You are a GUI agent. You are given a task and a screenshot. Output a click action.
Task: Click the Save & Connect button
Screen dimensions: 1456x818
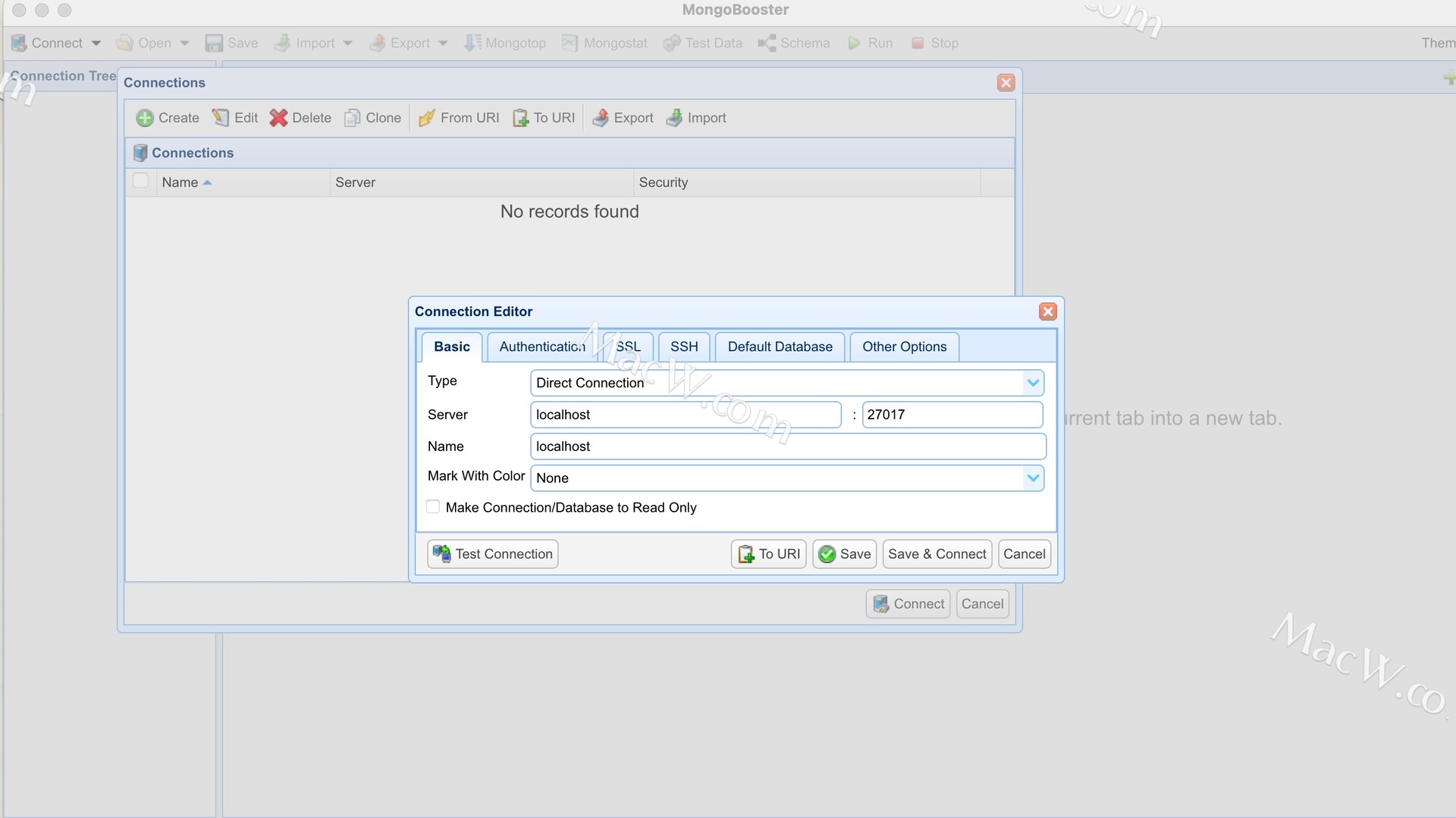(937, 554)
